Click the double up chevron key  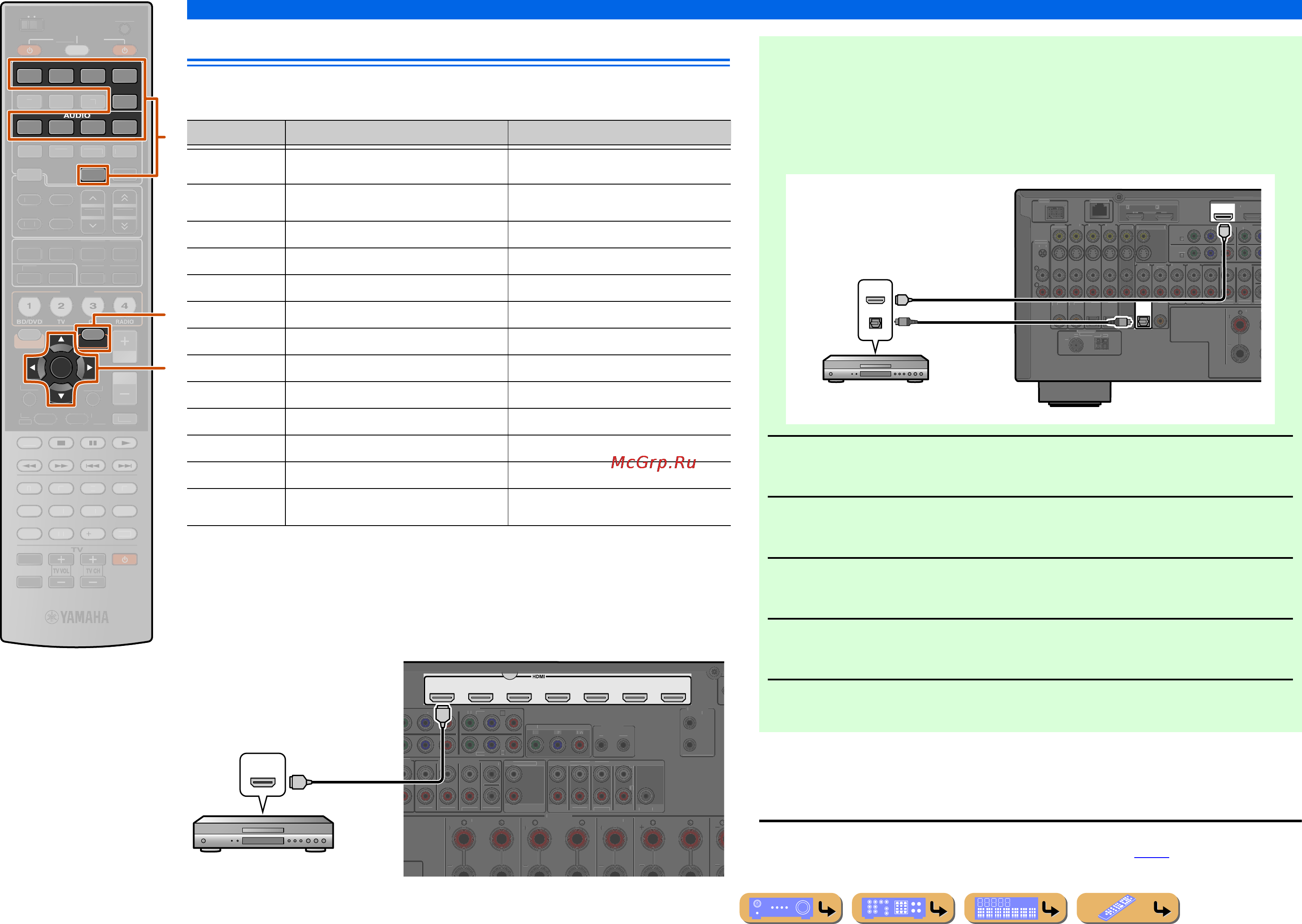(125, 199)
